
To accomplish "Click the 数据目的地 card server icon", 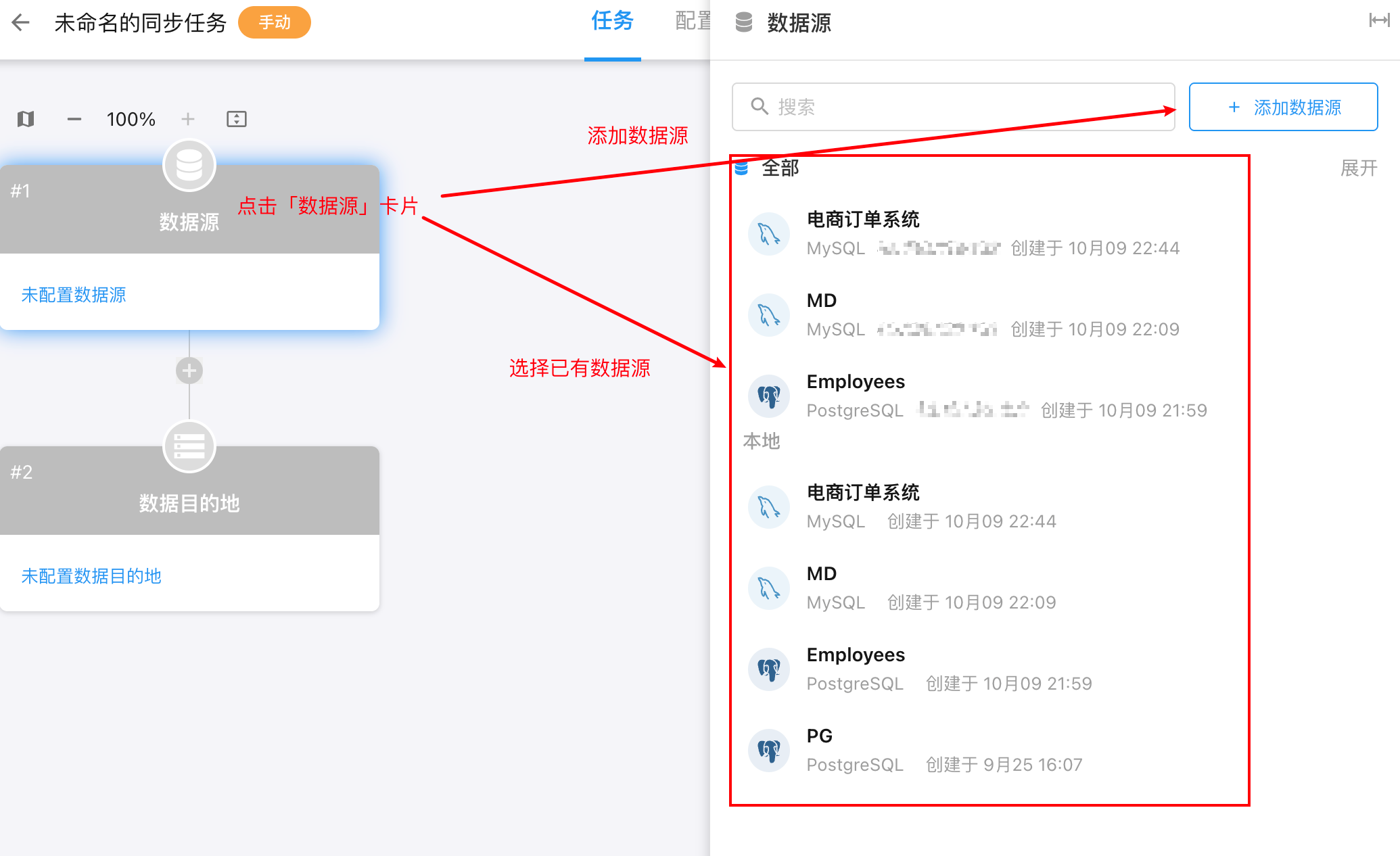I will pos(189,447).
